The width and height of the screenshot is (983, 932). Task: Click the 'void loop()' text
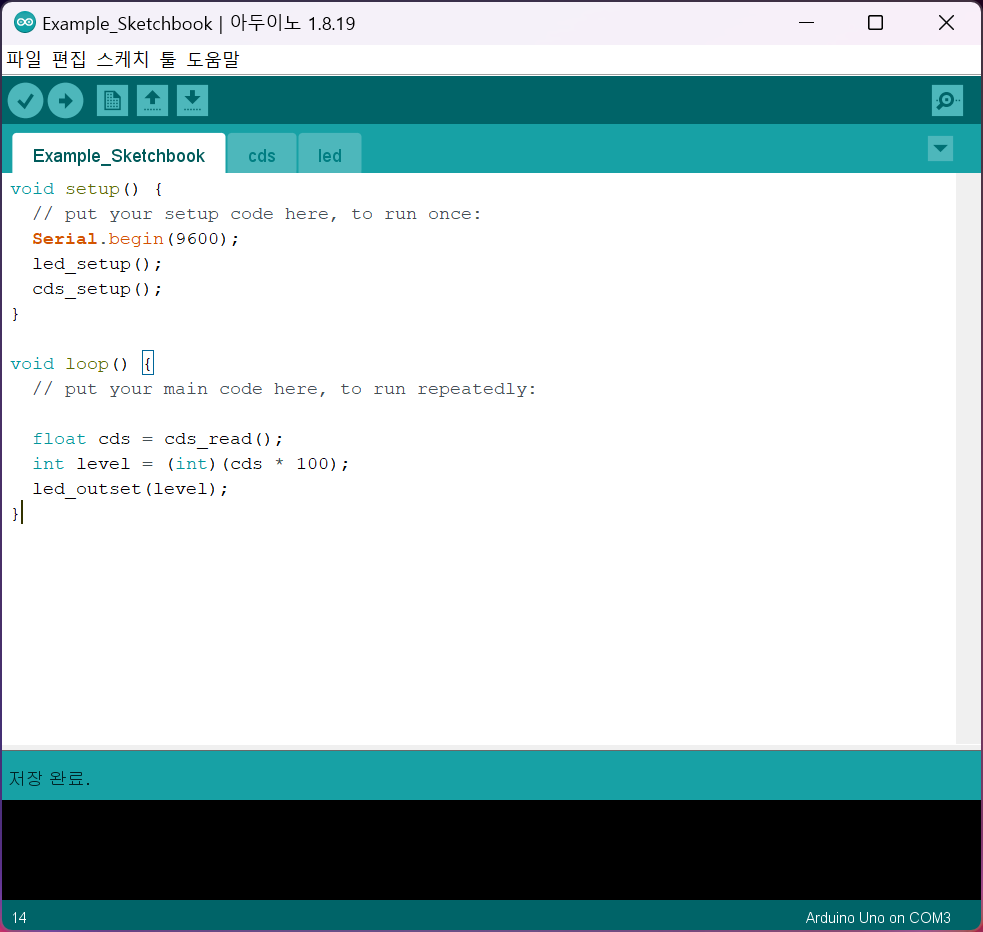click(x=69, y=364)
